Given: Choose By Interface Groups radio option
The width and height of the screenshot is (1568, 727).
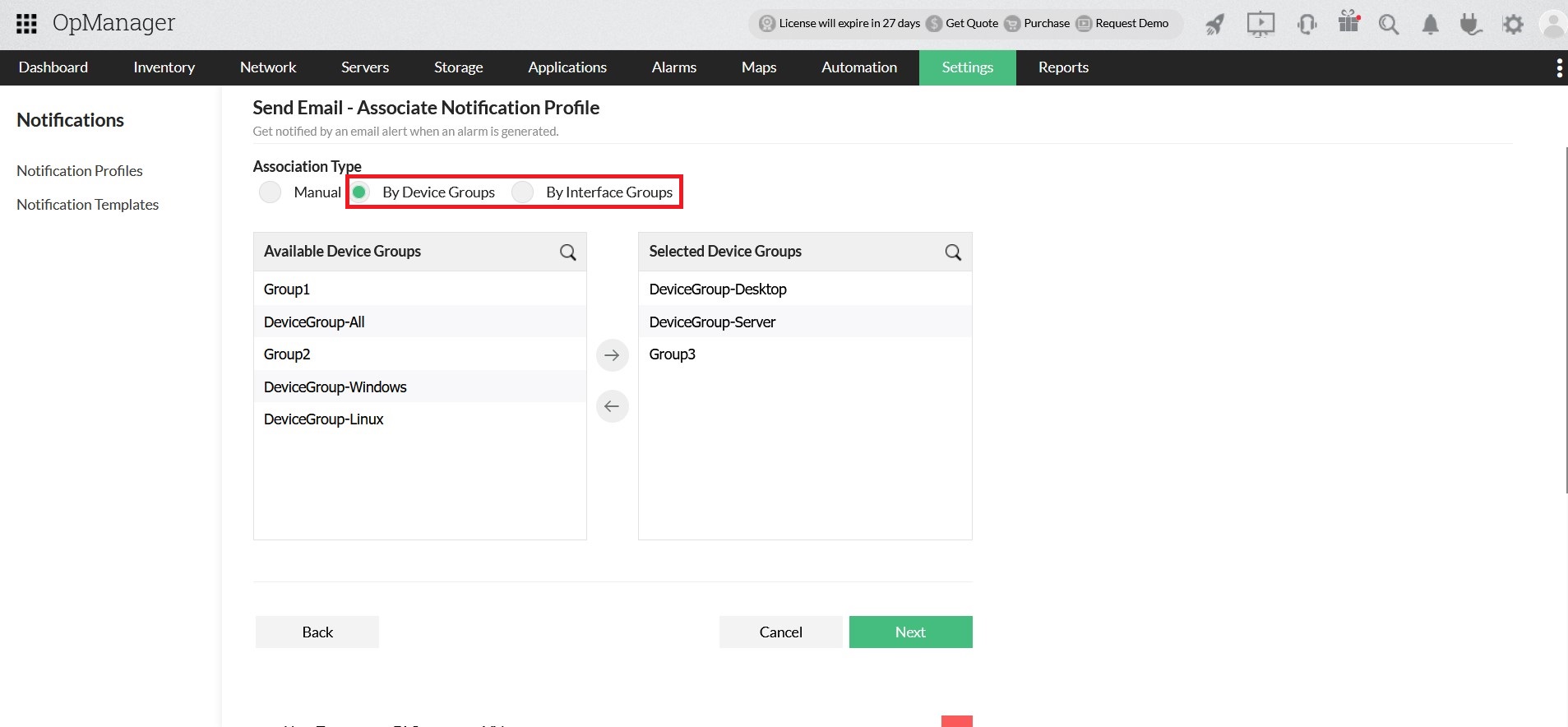Looking at the screenshot, I should click(x=522, y=192).
